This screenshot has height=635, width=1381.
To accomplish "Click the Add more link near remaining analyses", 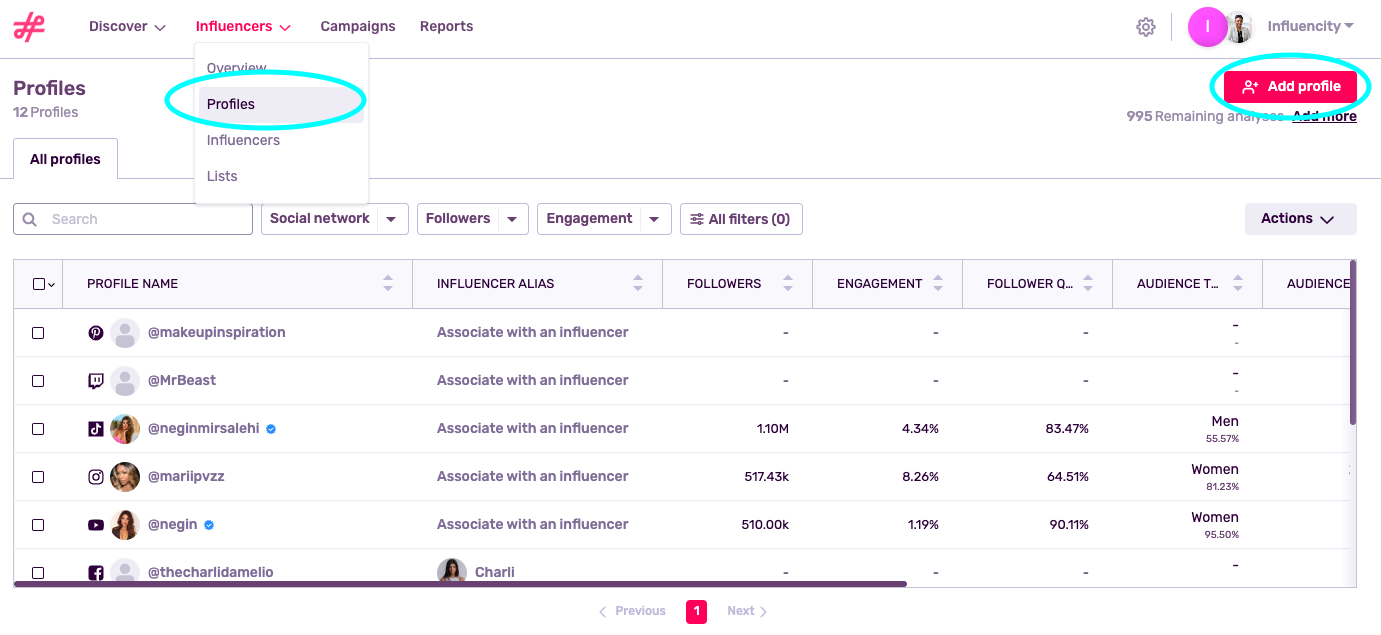I will (x=1323, y=116).
